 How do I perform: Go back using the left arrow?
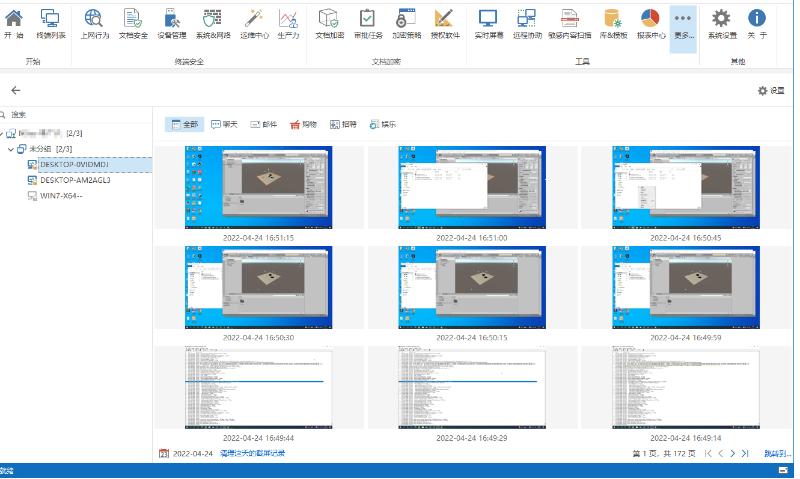(16, 90)
